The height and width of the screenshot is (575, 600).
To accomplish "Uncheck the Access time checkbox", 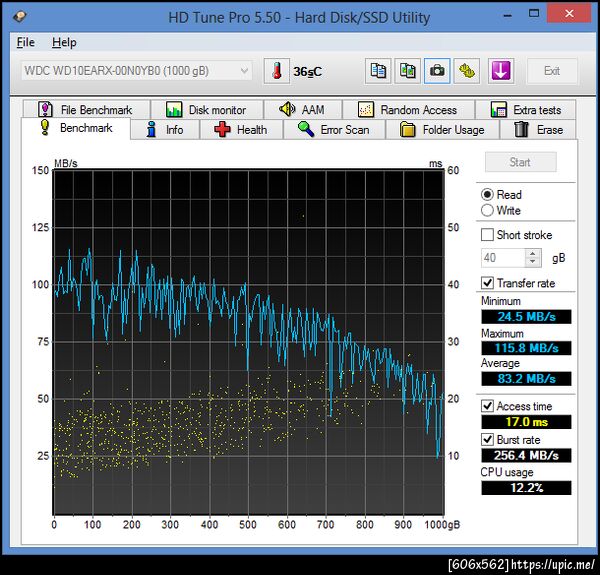I will click(487, 406).
